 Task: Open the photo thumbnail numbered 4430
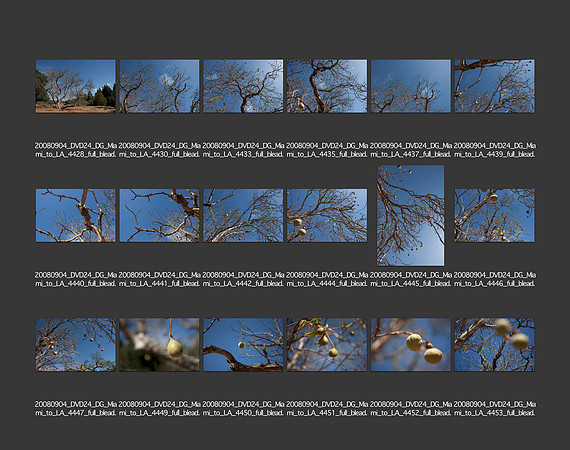click(160, 86)
